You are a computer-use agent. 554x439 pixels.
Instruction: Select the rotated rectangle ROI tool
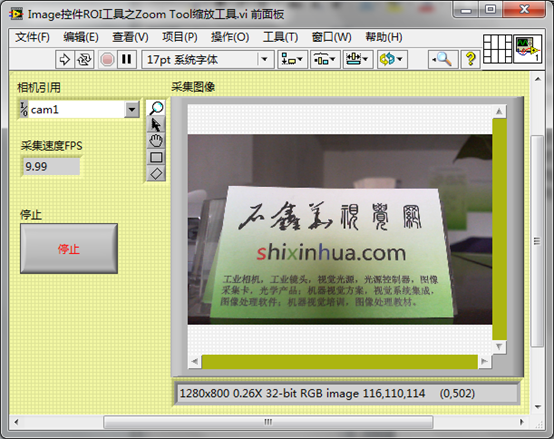(156, 173)
